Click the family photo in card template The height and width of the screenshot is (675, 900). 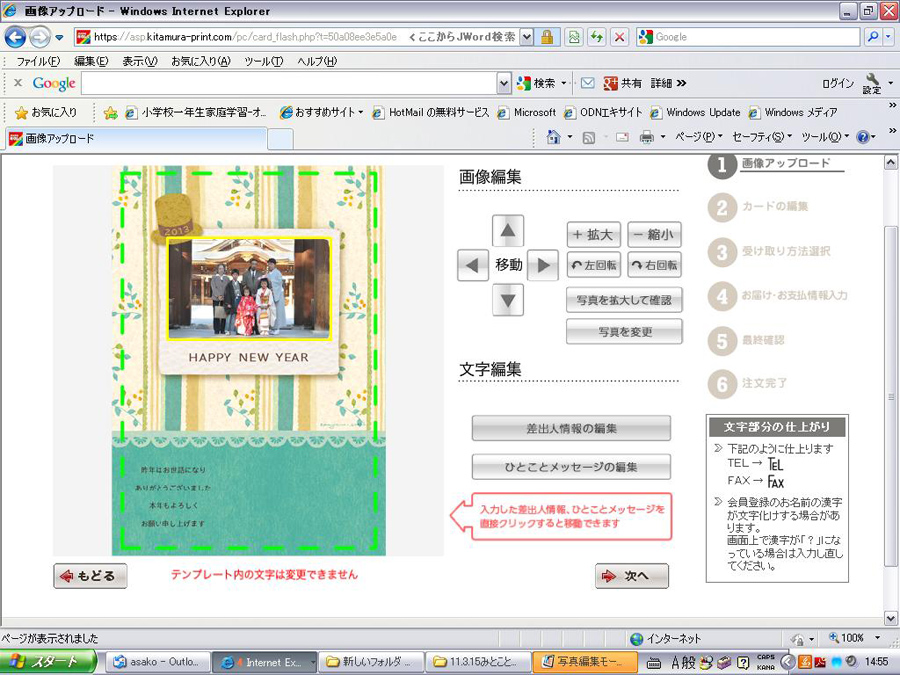coord(249,288)
